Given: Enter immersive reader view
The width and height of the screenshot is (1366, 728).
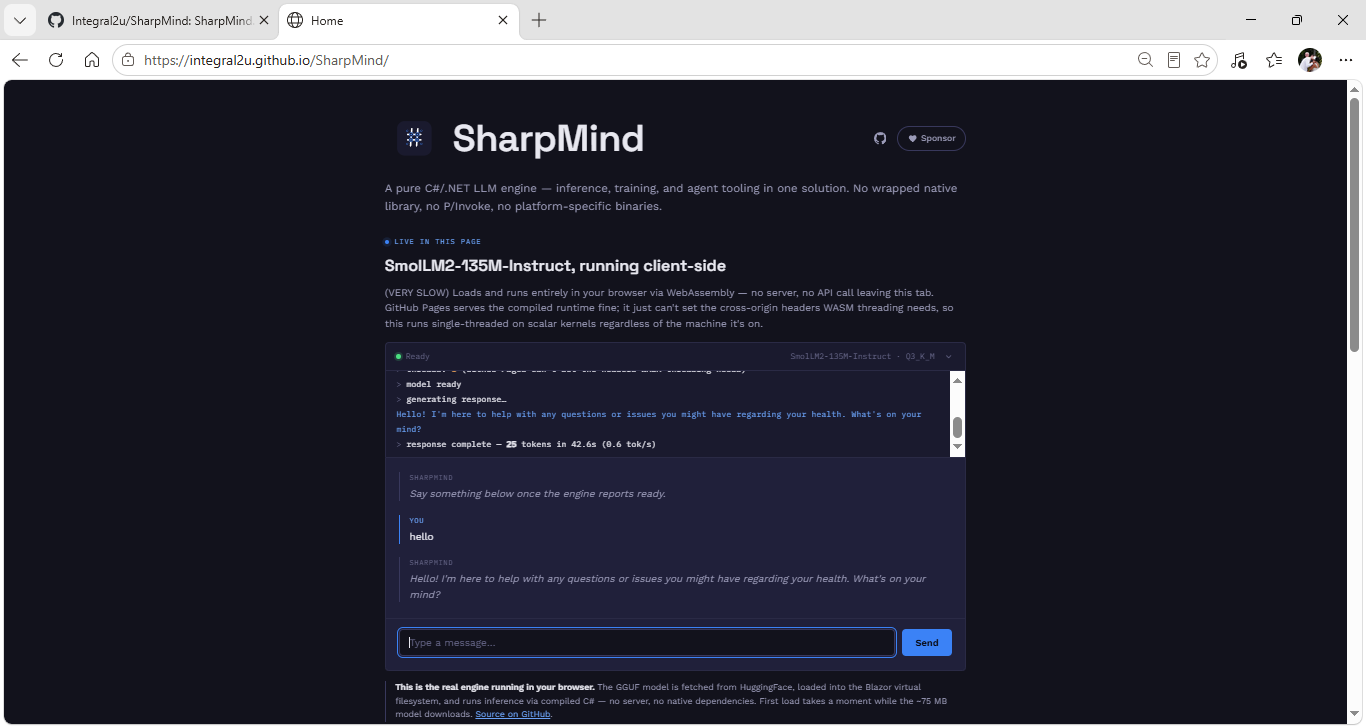Looking at the screenshot, I should (1174, 60).
